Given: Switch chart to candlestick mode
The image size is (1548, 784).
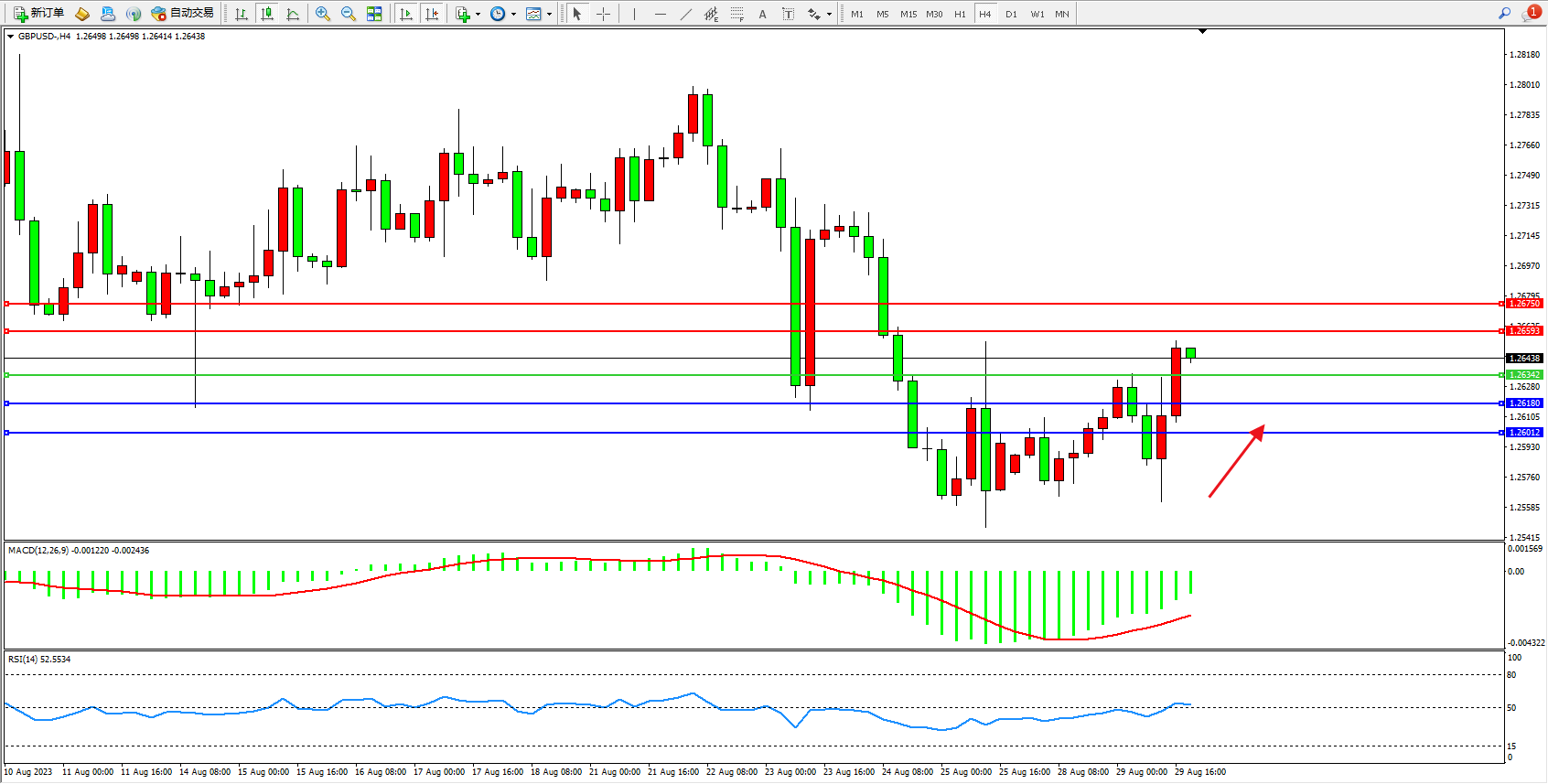Looking at the screenshot, I should [267, 14].
